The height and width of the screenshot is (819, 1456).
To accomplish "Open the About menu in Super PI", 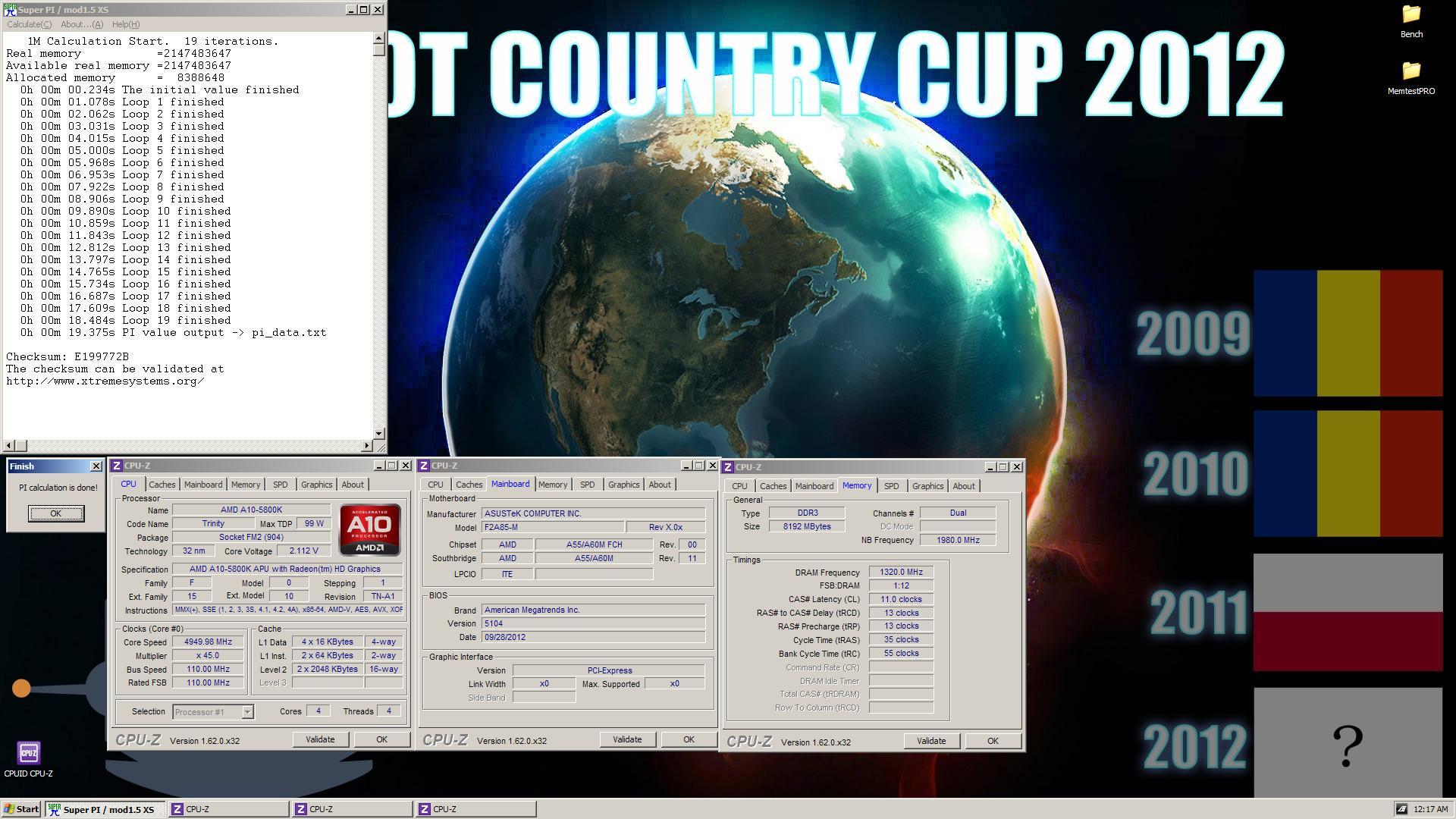I will click(81, 24).
